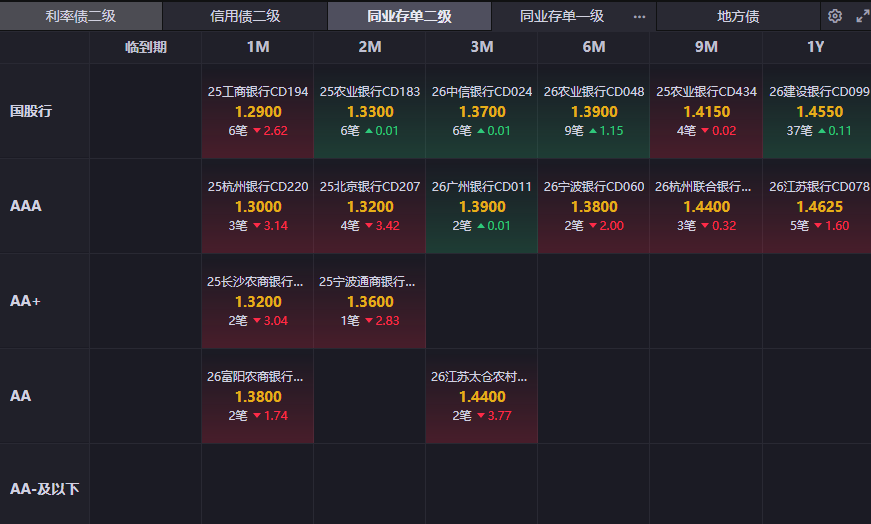Viewport: 871px width, 524px height.
Task: Open the 26广州银行CD011 cell
Action: point(482,206)
